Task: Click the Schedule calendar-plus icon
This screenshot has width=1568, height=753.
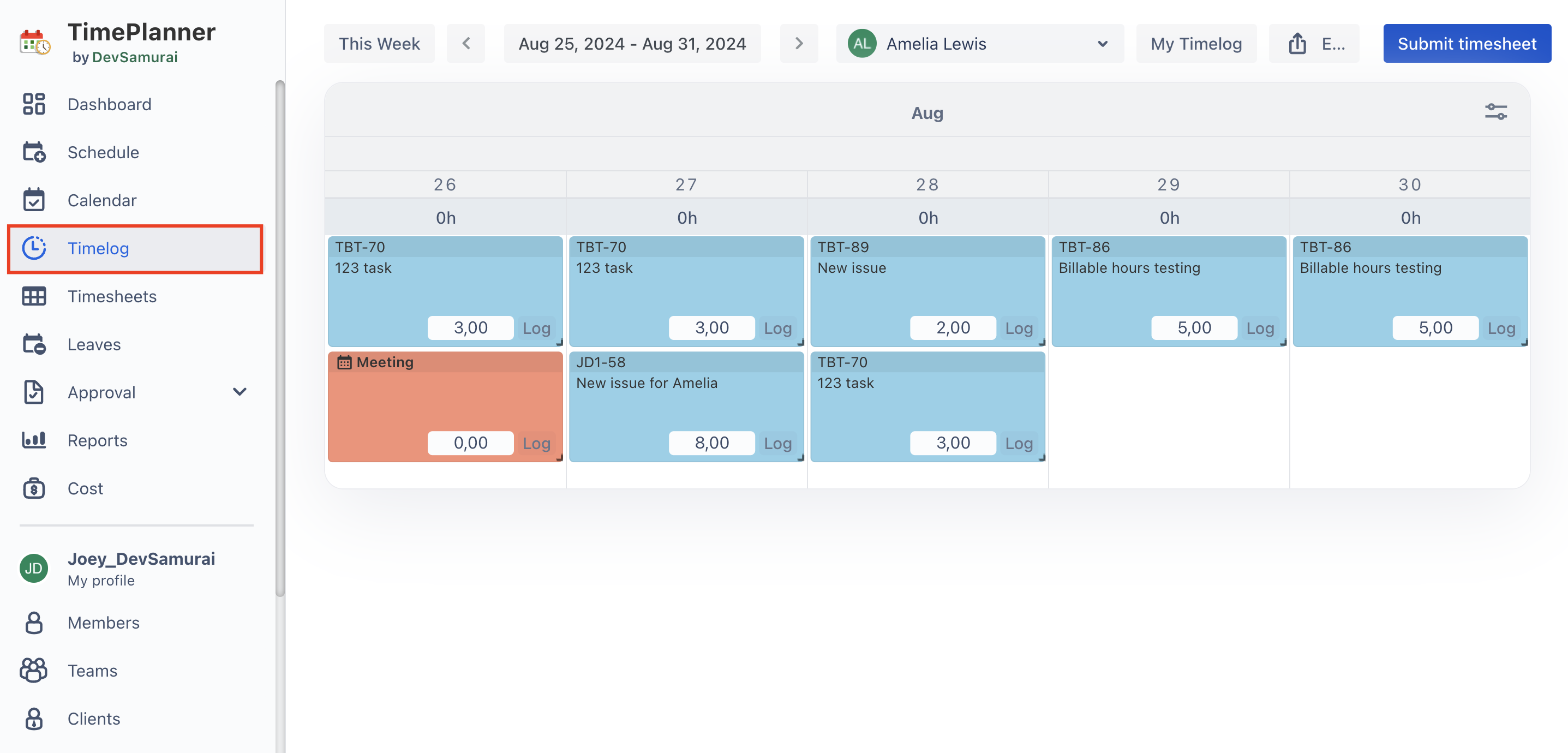Action: (x=33, y=152)
